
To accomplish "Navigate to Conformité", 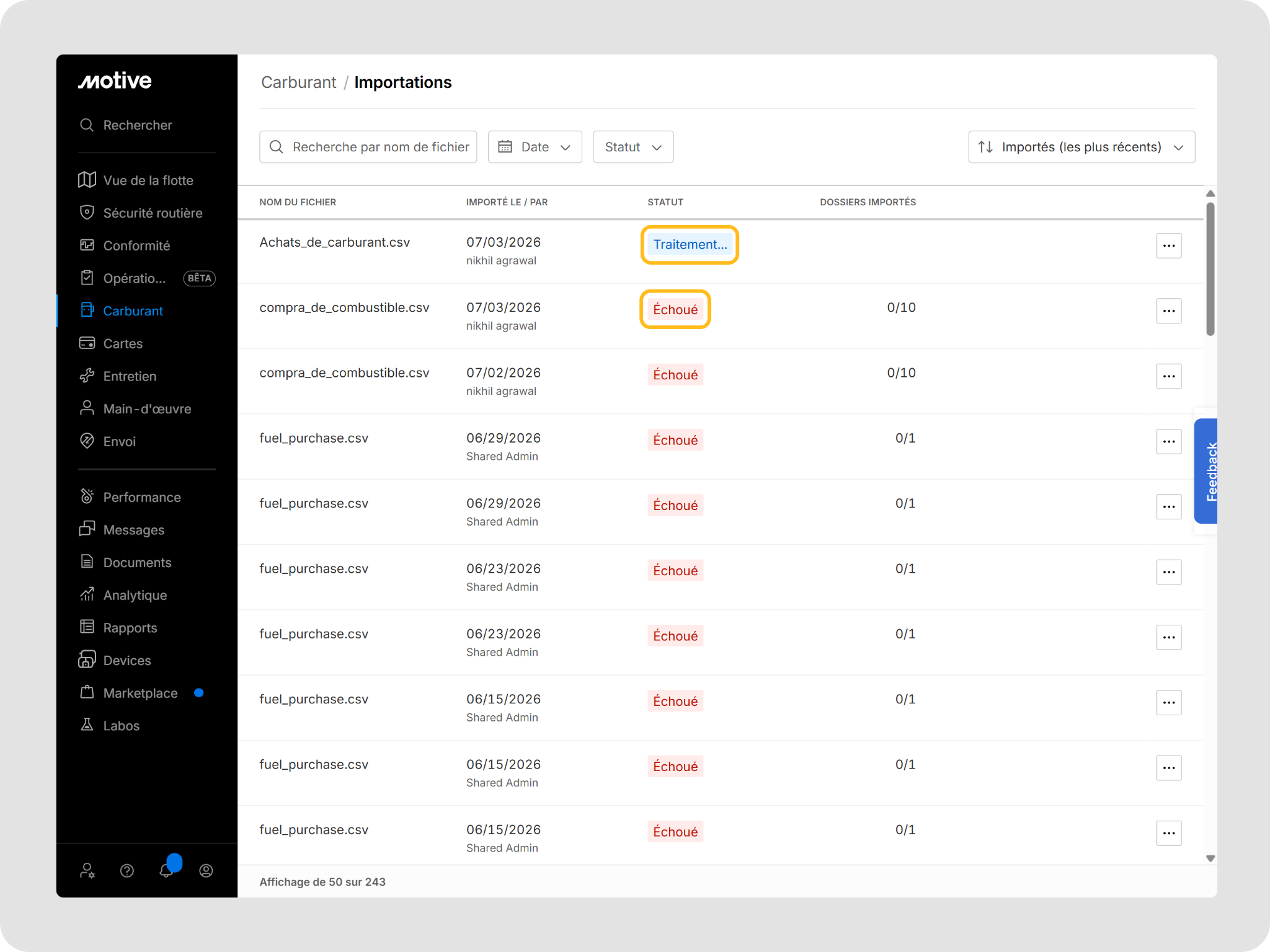I will point(136,245).
